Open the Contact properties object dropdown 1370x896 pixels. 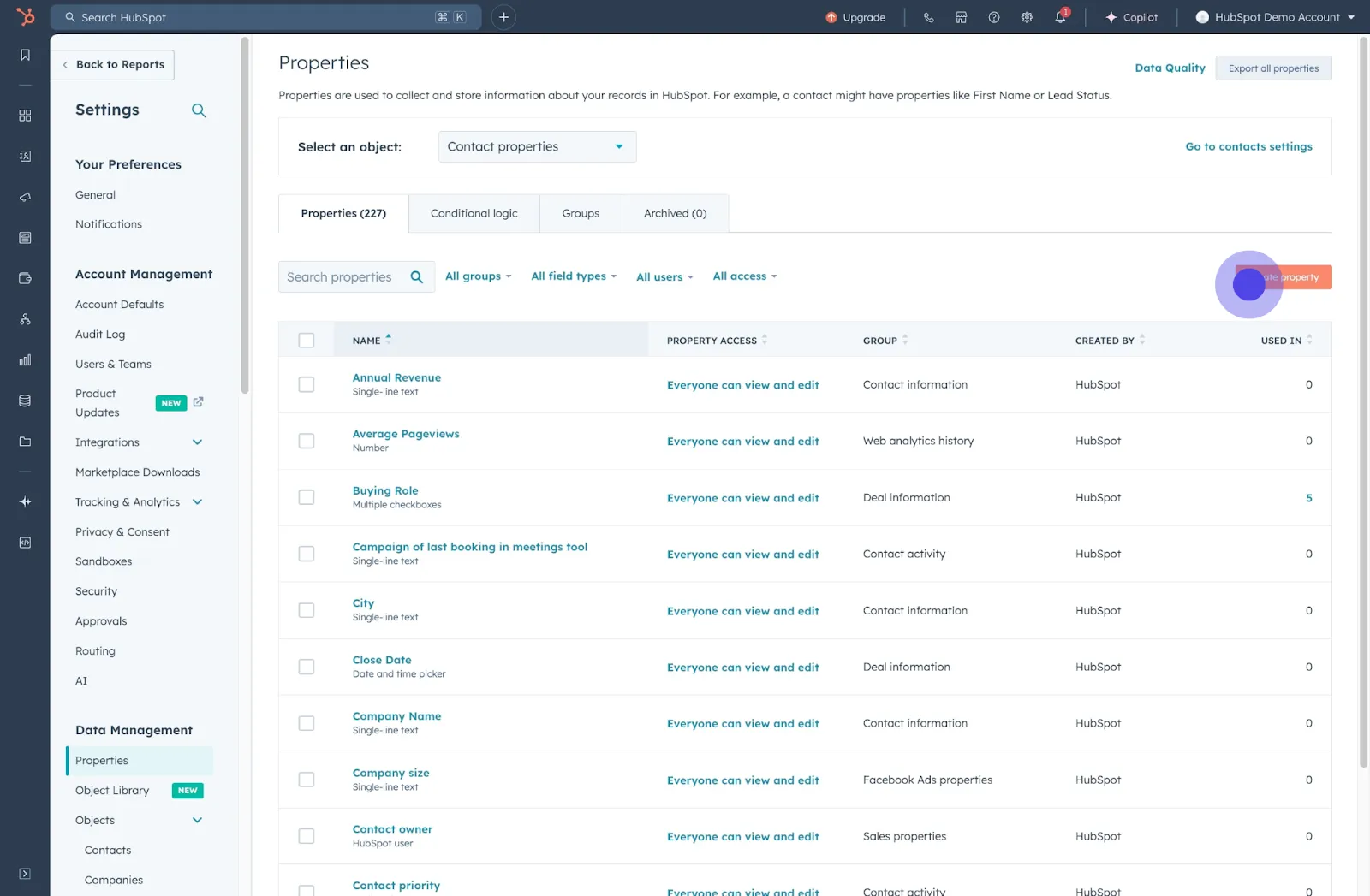point(537,146)
